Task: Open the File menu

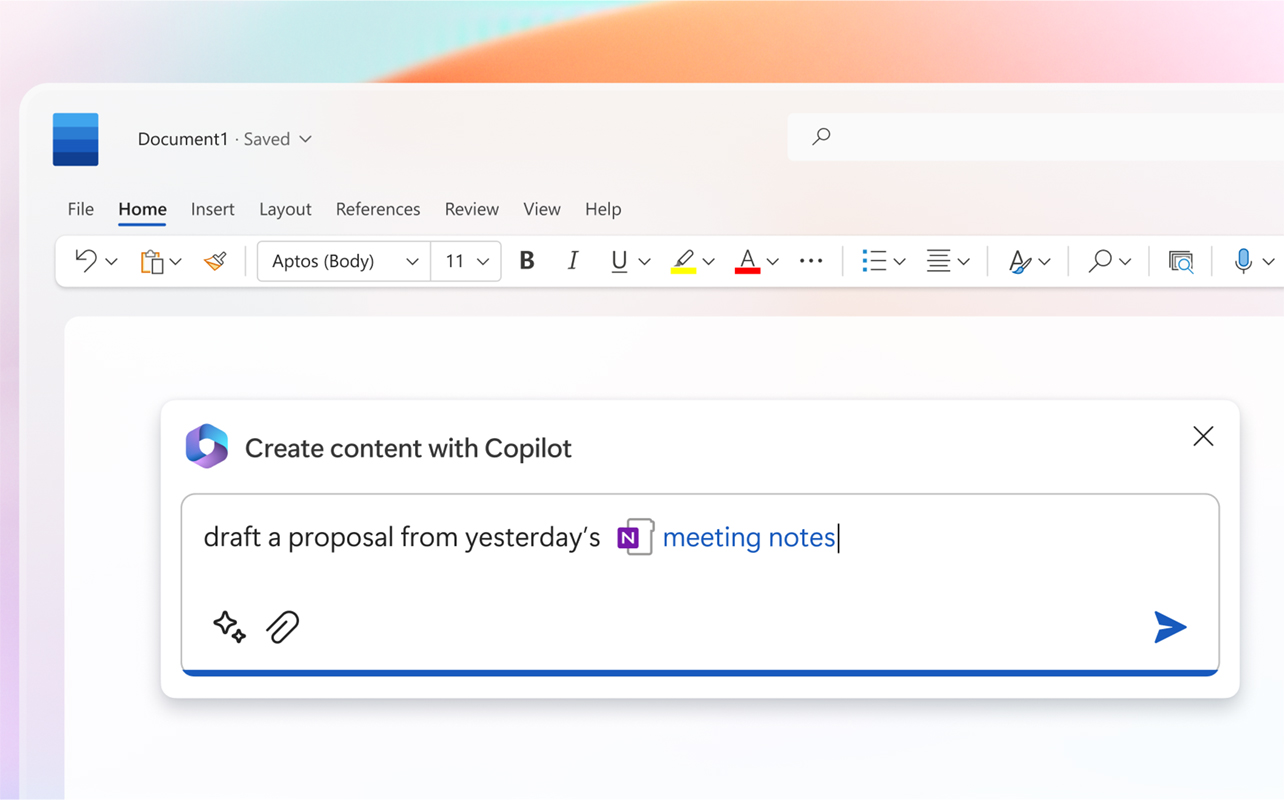Action: click(x=81, y=209)
